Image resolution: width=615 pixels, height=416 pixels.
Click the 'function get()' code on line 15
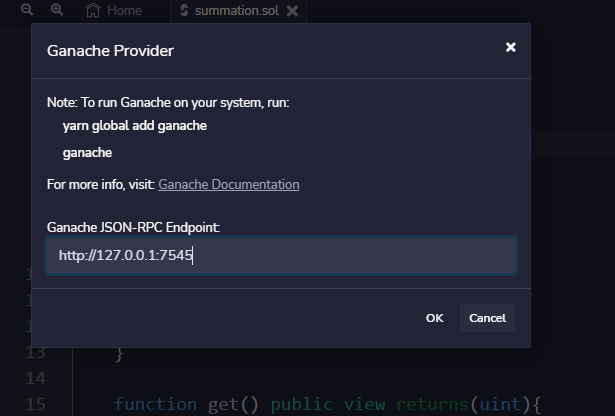186,404
